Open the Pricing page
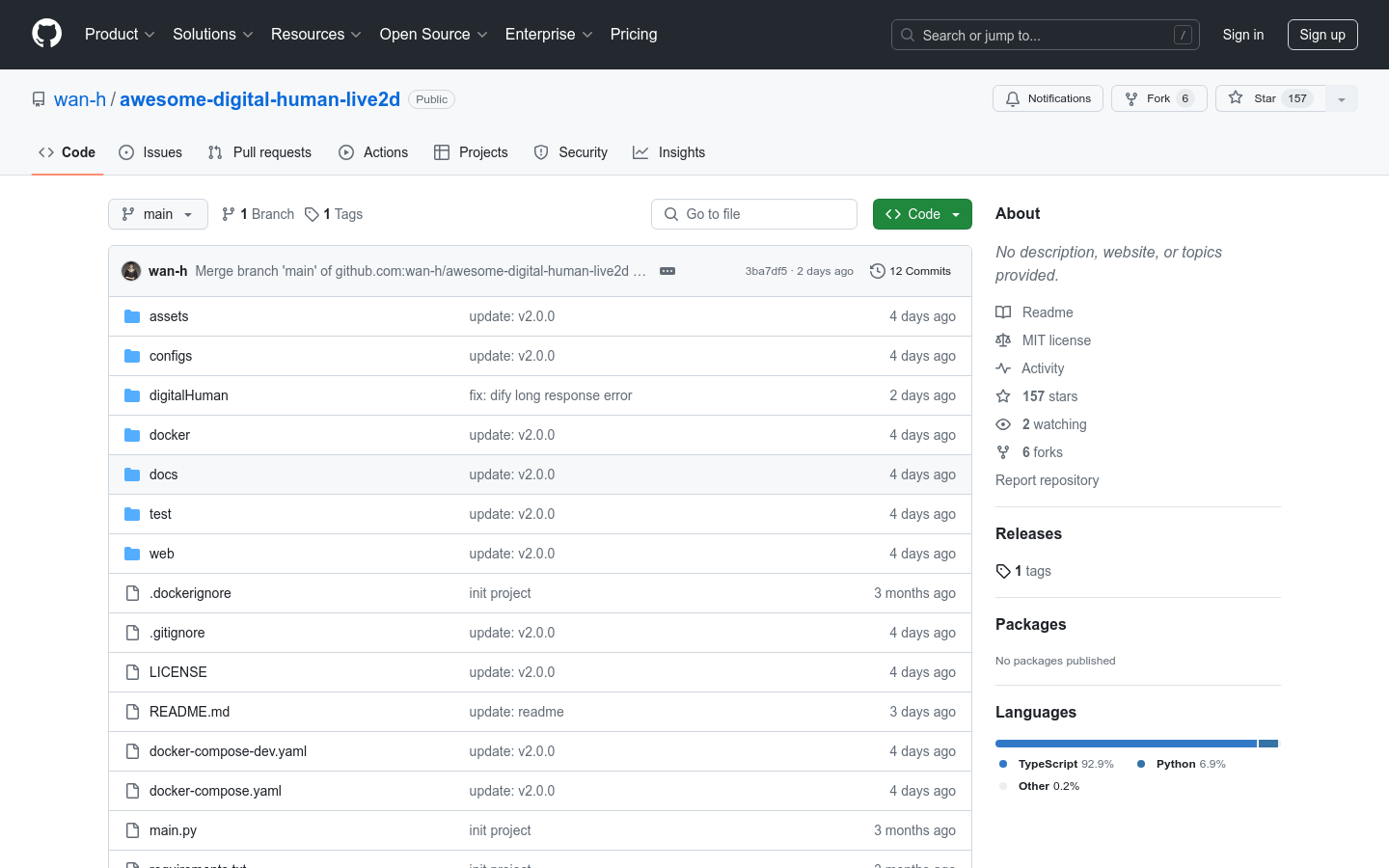The width and height of the screenshot is (1389, 868). tap(634, 34)
